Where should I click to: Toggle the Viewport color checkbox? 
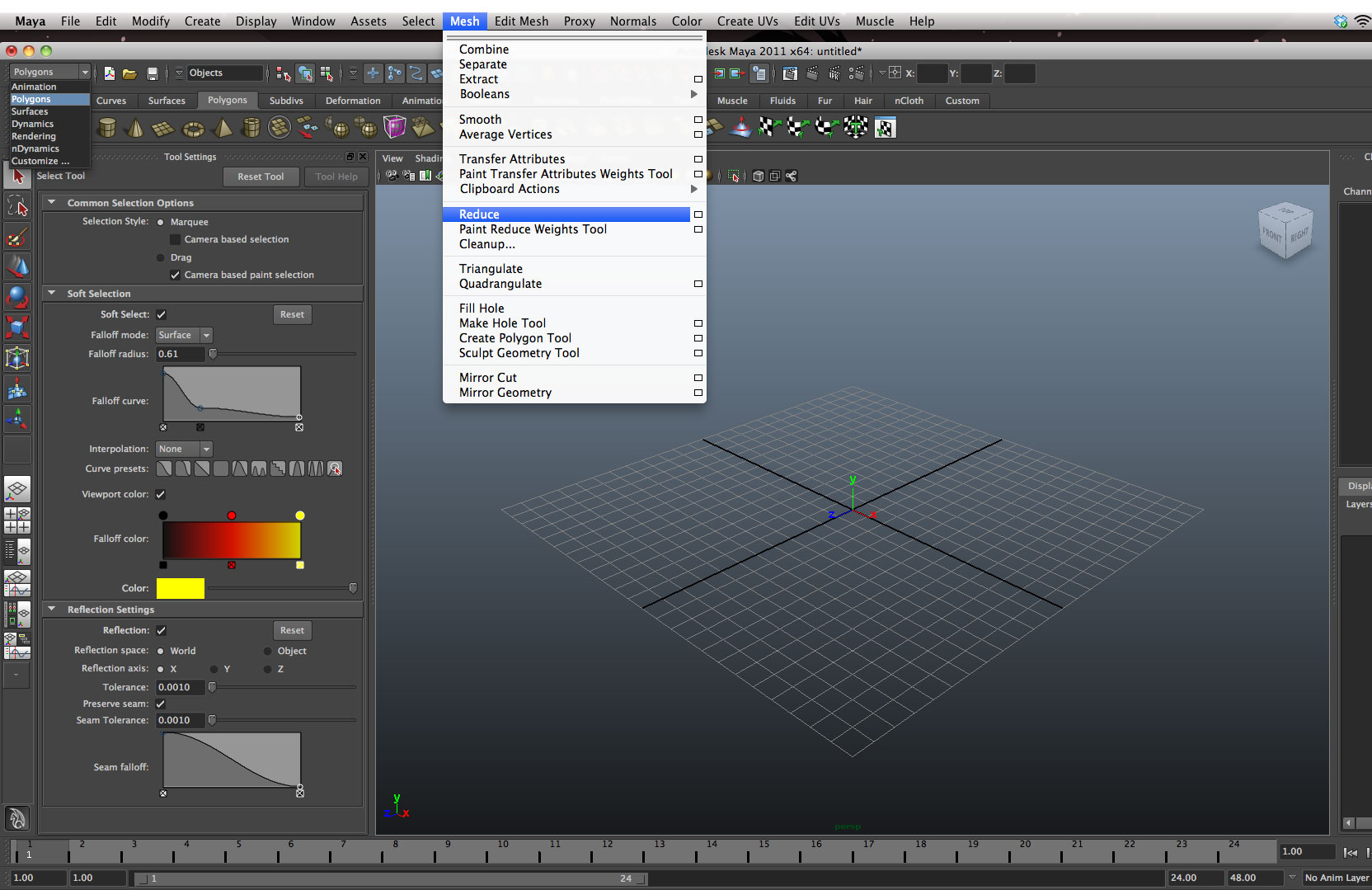pos(161,494)
